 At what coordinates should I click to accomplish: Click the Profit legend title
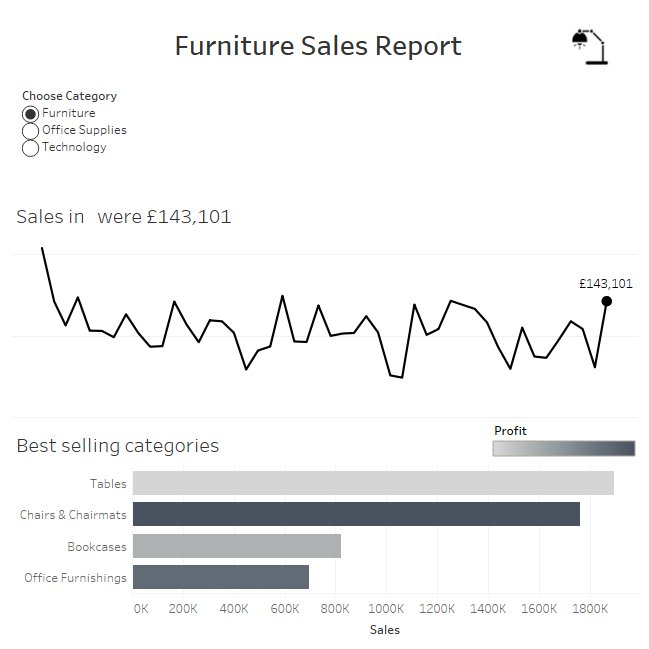point(510,431)
